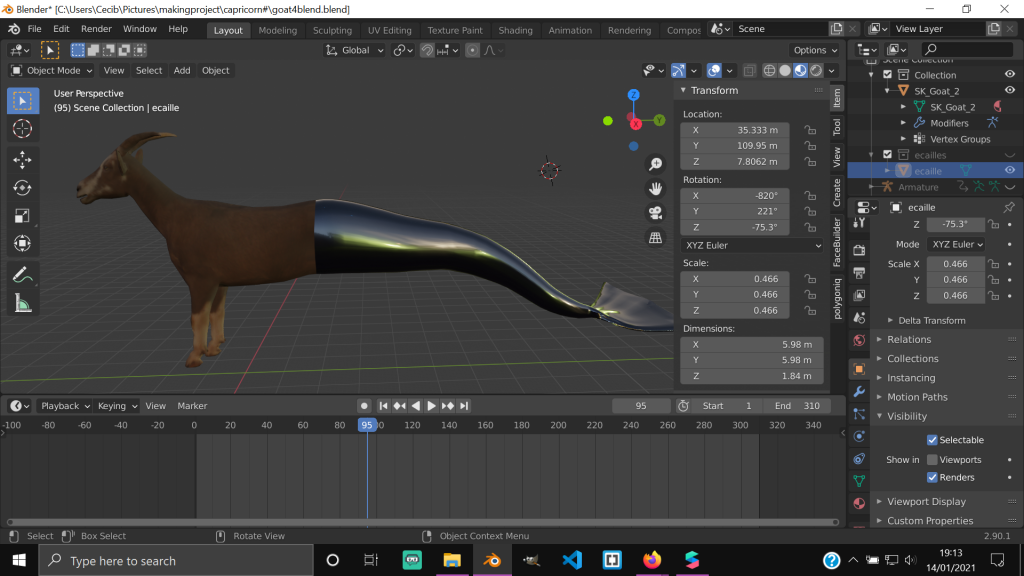Hide the SK_Goat_2 object with eye icon
The image size is (1024, 576).
click(1009, 91)
